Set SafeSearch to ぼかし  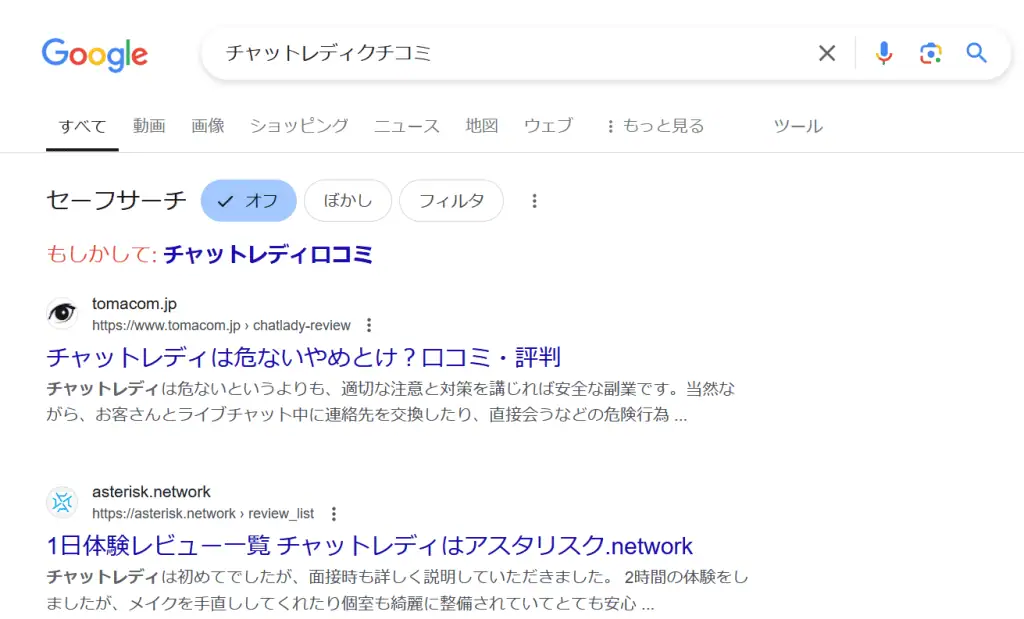pos(347,200)
